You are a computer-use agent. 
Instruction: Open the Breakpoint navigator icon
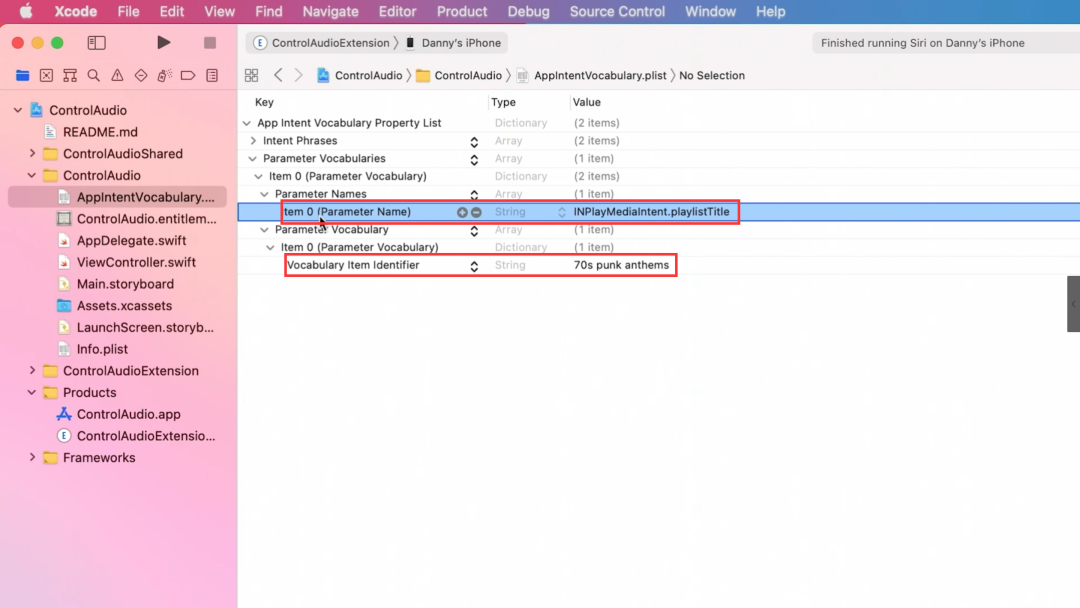click(x=188, y=75)
